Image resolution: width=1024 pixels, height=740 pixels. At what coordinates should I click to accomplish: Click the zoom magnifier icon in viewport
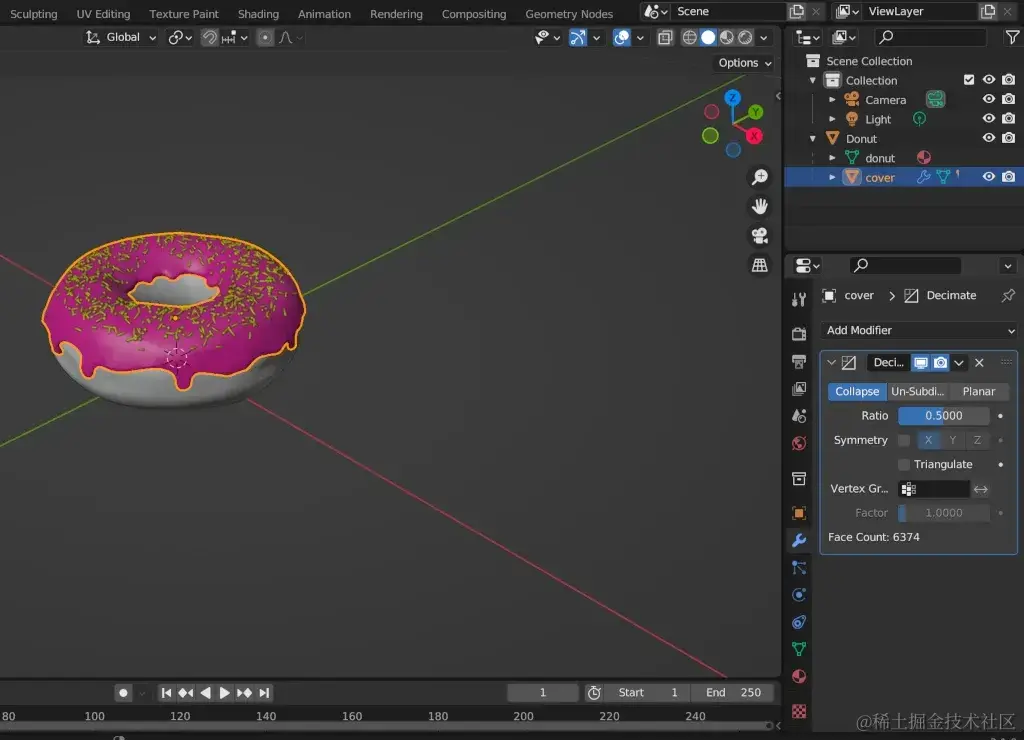(x=760, y=177)
